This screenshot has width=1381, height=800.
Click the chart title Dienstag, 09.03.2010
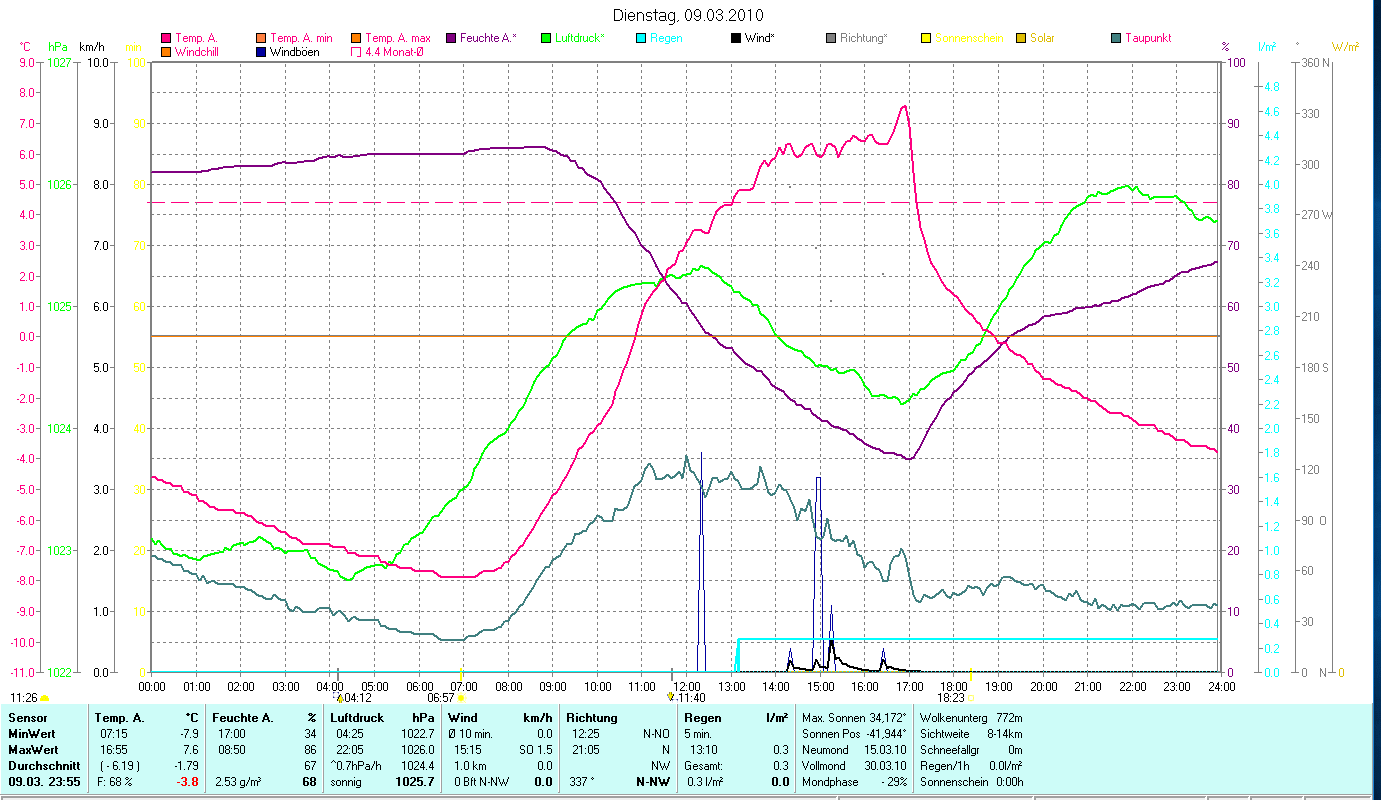686,15
